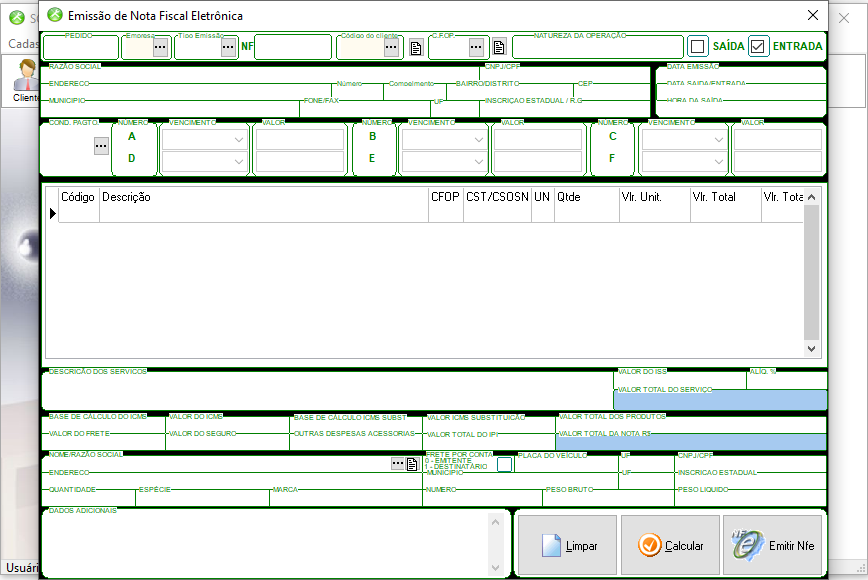The width and height of the screenshot is (868, 580).
Task: Expand the Vencimento dropdown for parcel B
Action: point(479,139)
